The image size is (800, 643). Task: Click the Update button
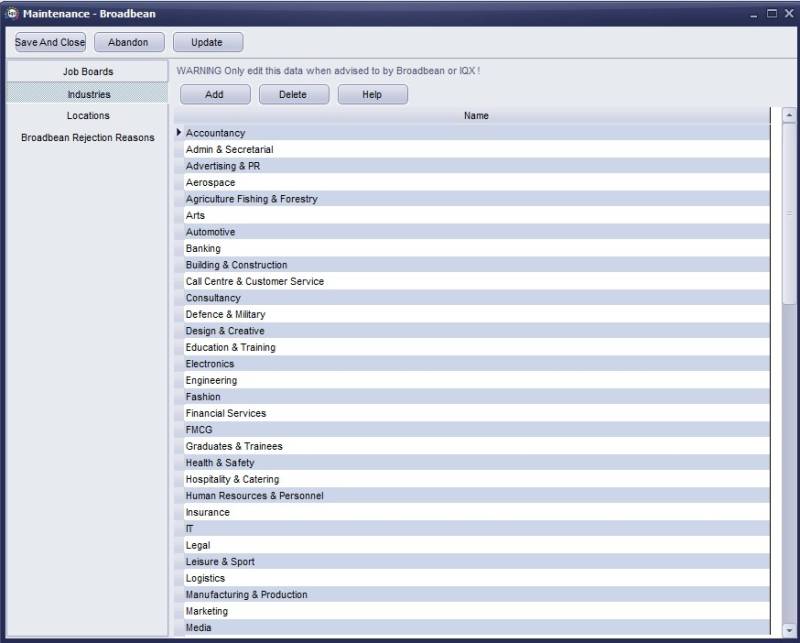[208, 42]
